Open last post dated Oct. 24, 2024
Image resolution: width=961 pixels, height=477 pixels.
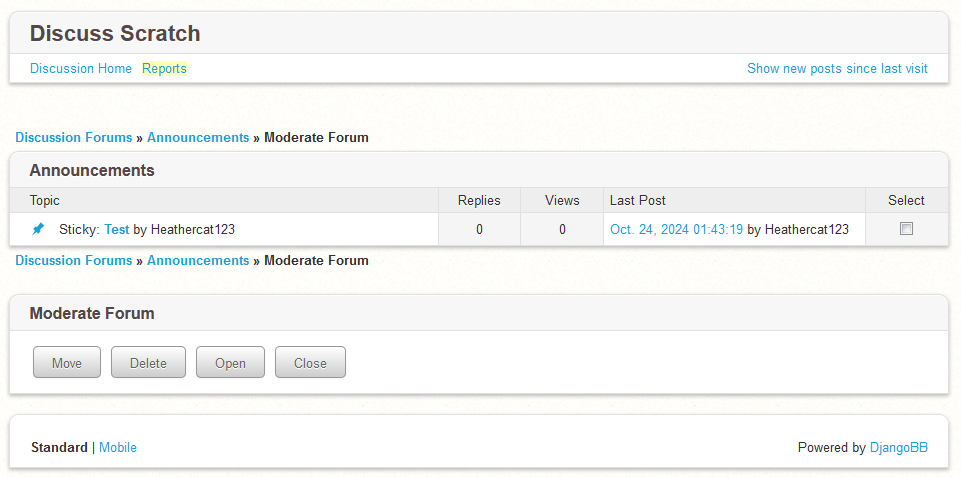tap(676, 229)
